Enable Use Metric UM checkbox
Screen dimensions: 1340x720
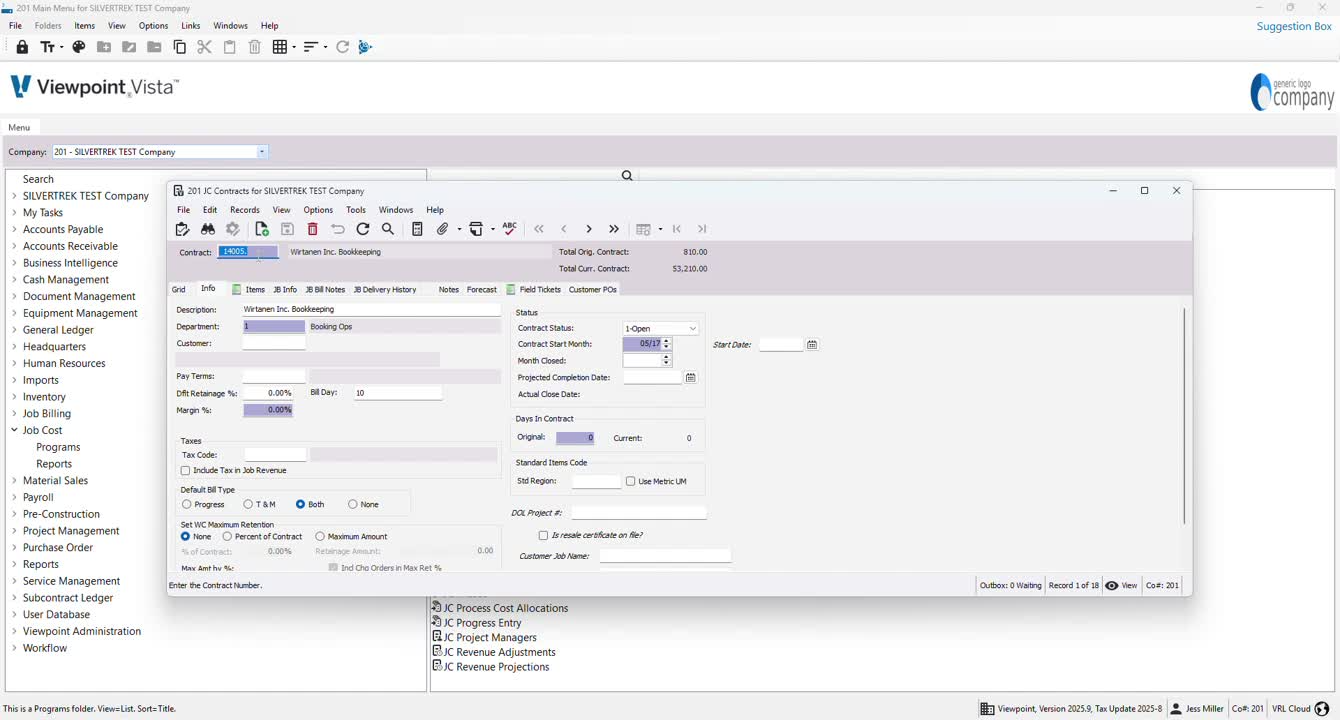[x=631, y=481]
